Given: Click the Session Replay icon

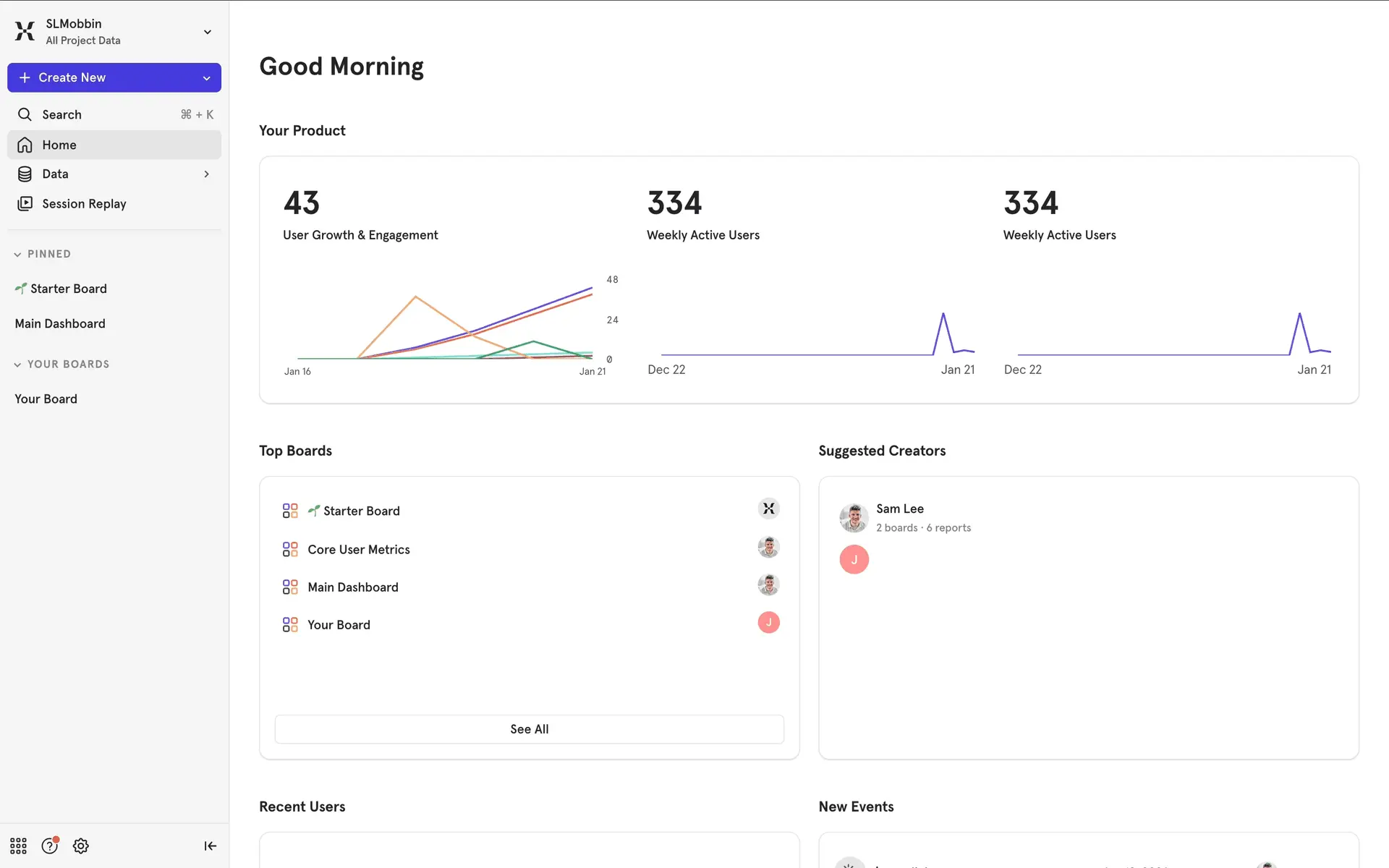Looking at the screenshot, I should pyautogui.click(x=25, y=204).
